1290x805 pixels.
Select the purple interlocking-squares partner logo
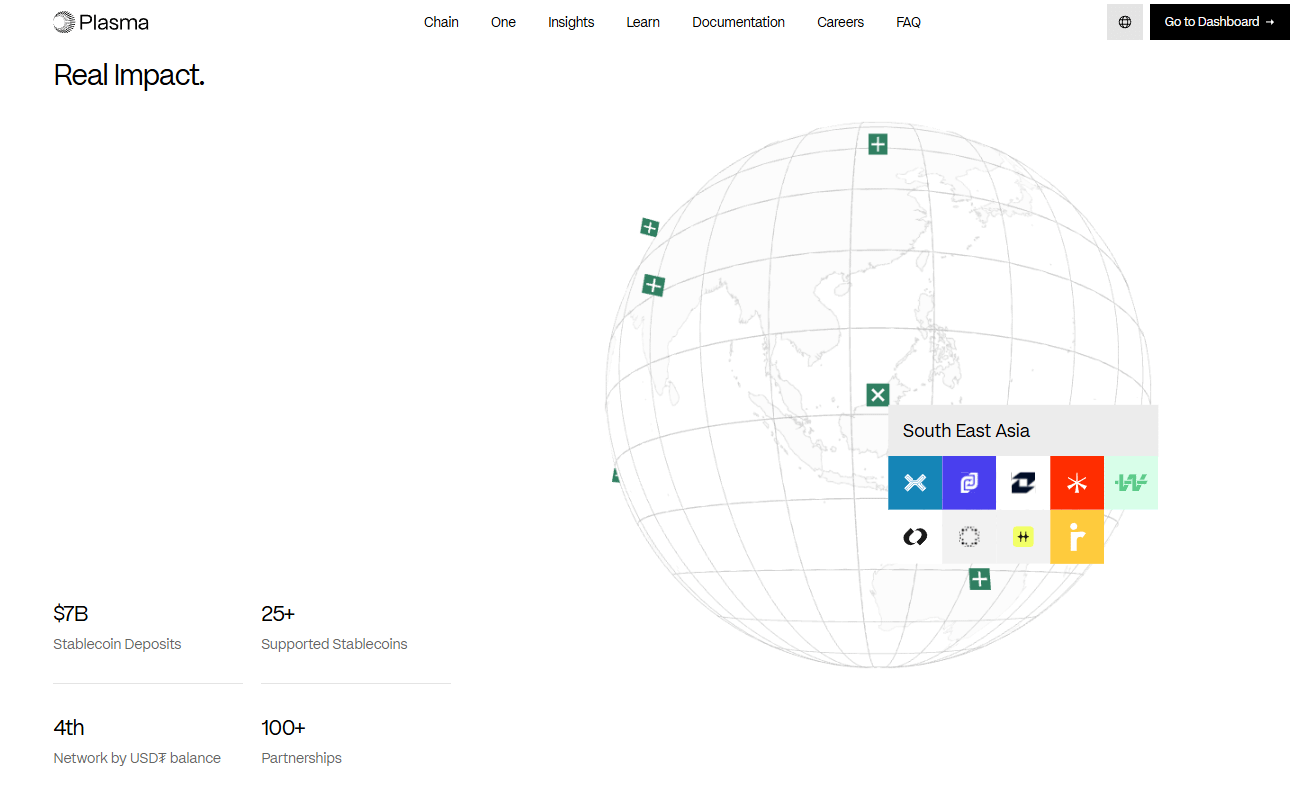point(969,483)
